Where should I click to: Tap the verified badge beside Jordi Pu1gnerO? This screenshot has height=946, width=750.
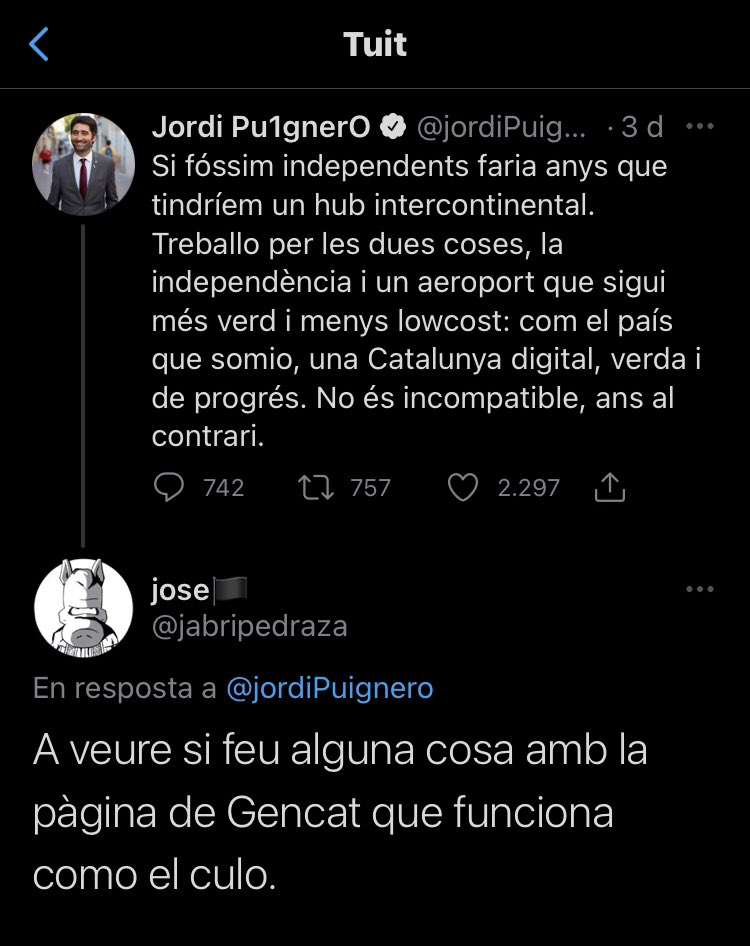(394, 127)
